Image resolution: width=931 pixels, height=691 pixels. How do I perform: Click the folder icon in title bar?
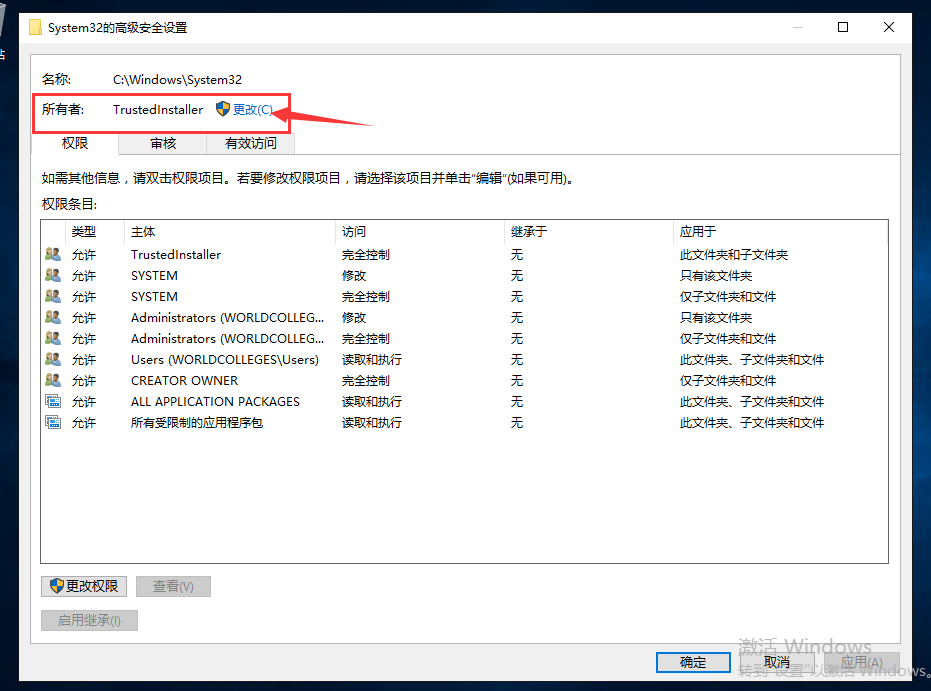[35, 27]
